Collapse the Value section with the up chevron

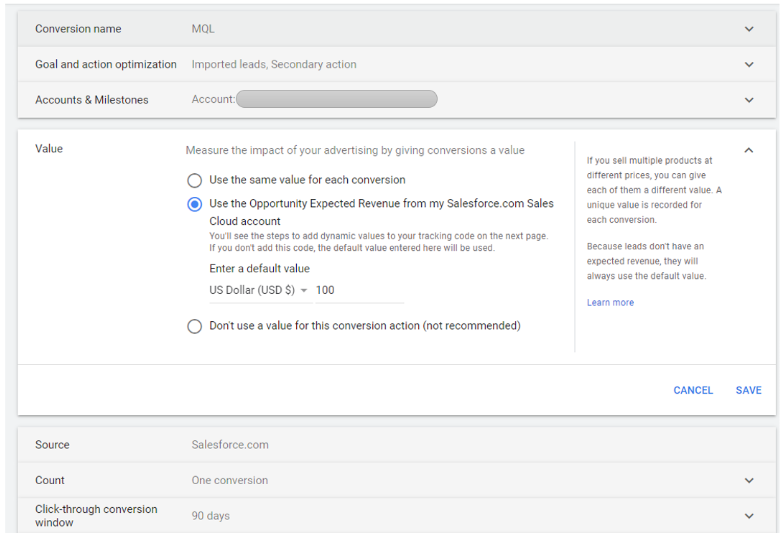(x=749, y=150)
